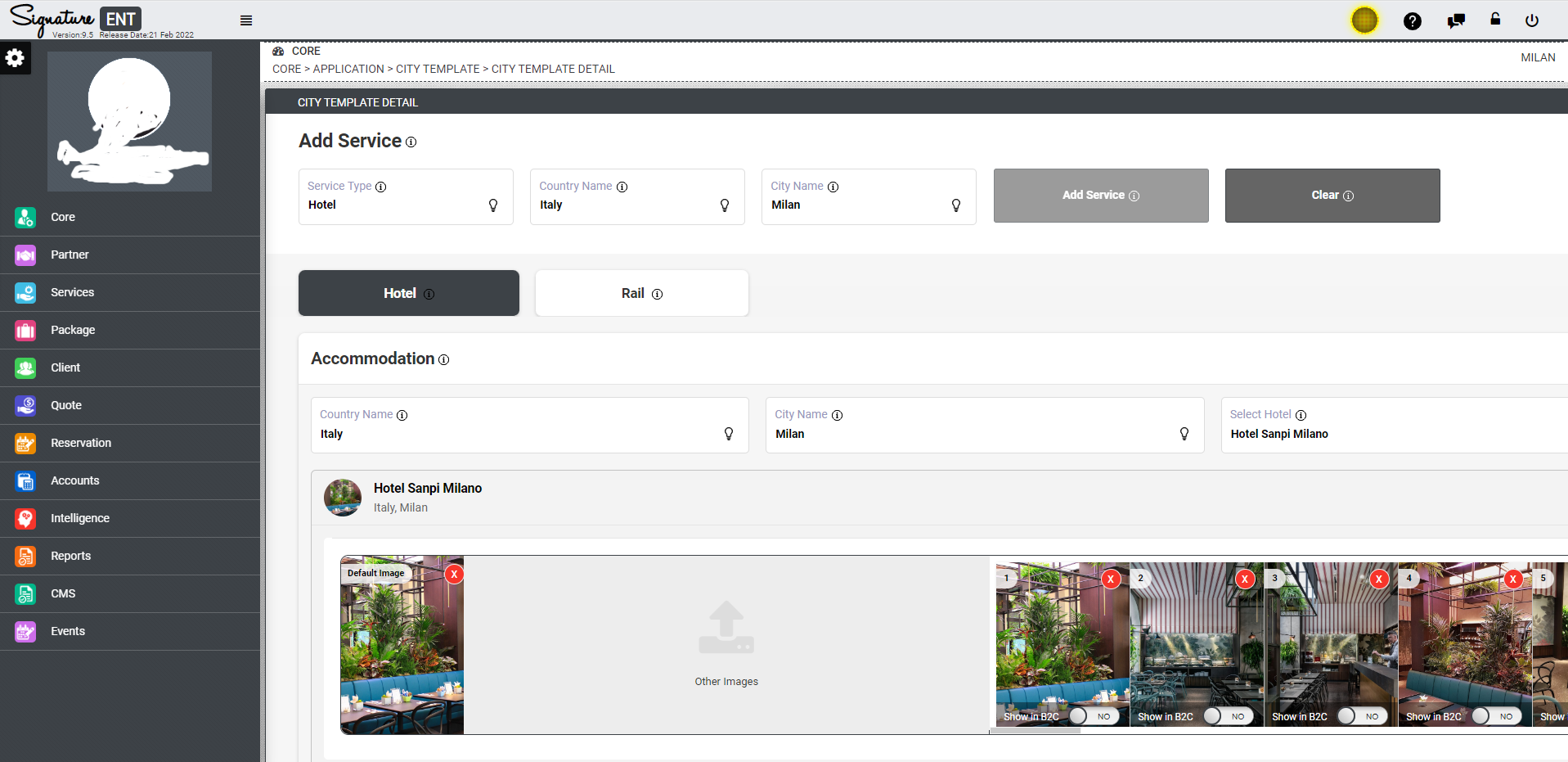
Task: Open the Intelligence module from sidebar
Action: pos(79,518)
